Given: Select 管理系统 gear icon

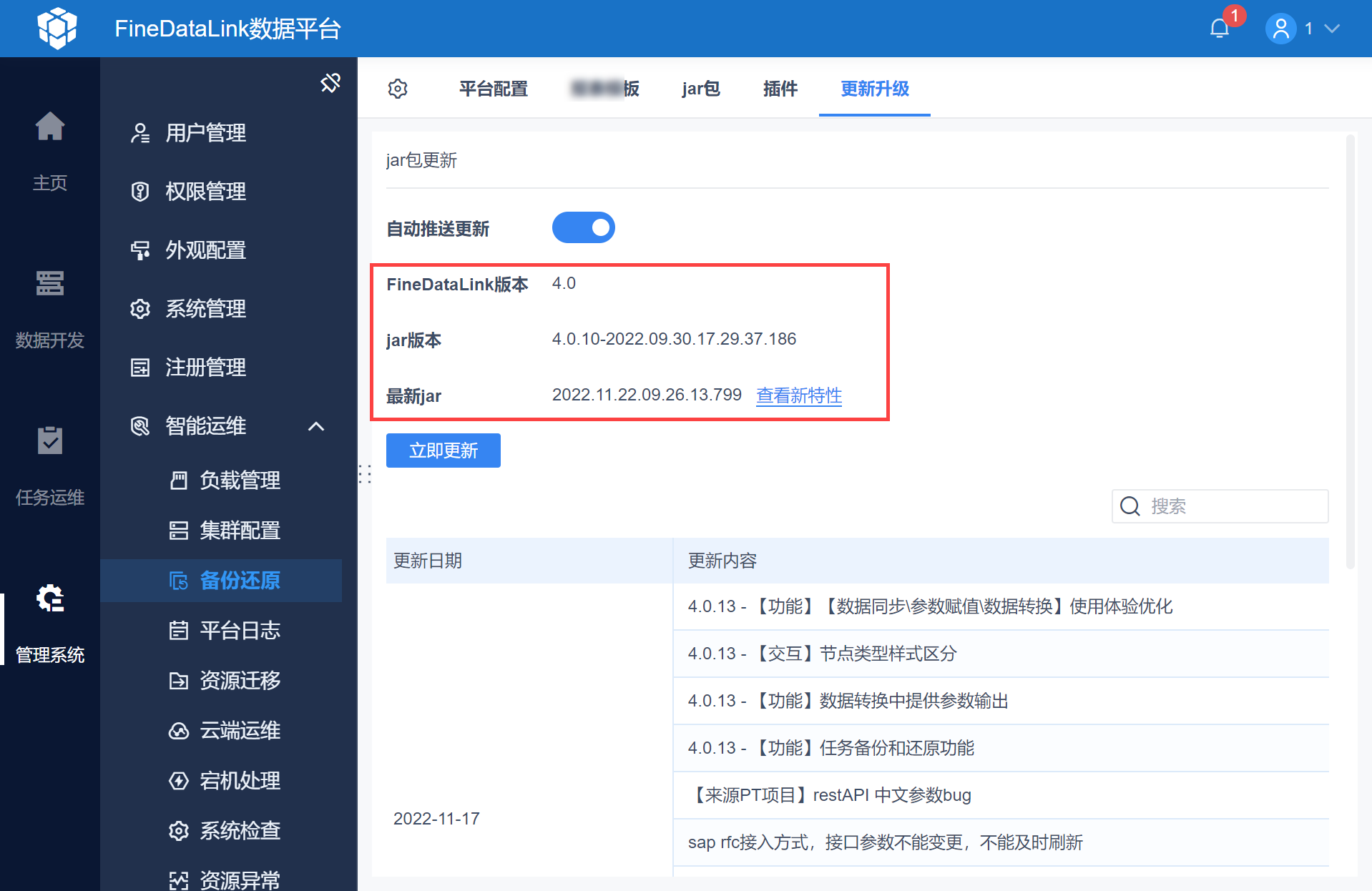Looking at the screenshot, I should 50,598.
